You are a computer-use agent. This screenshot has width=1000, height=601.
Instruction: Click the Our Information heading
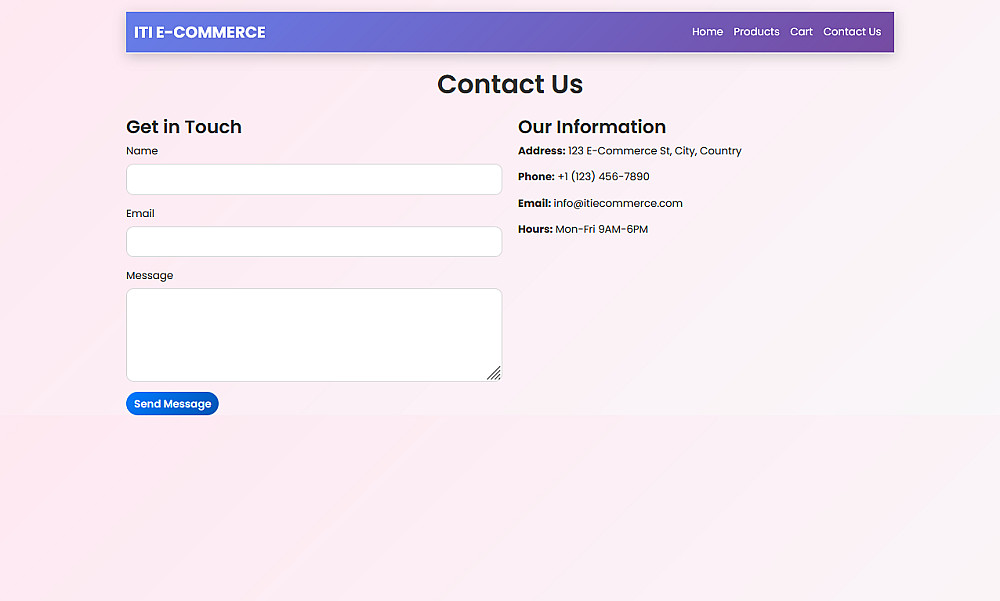(592, 127)
